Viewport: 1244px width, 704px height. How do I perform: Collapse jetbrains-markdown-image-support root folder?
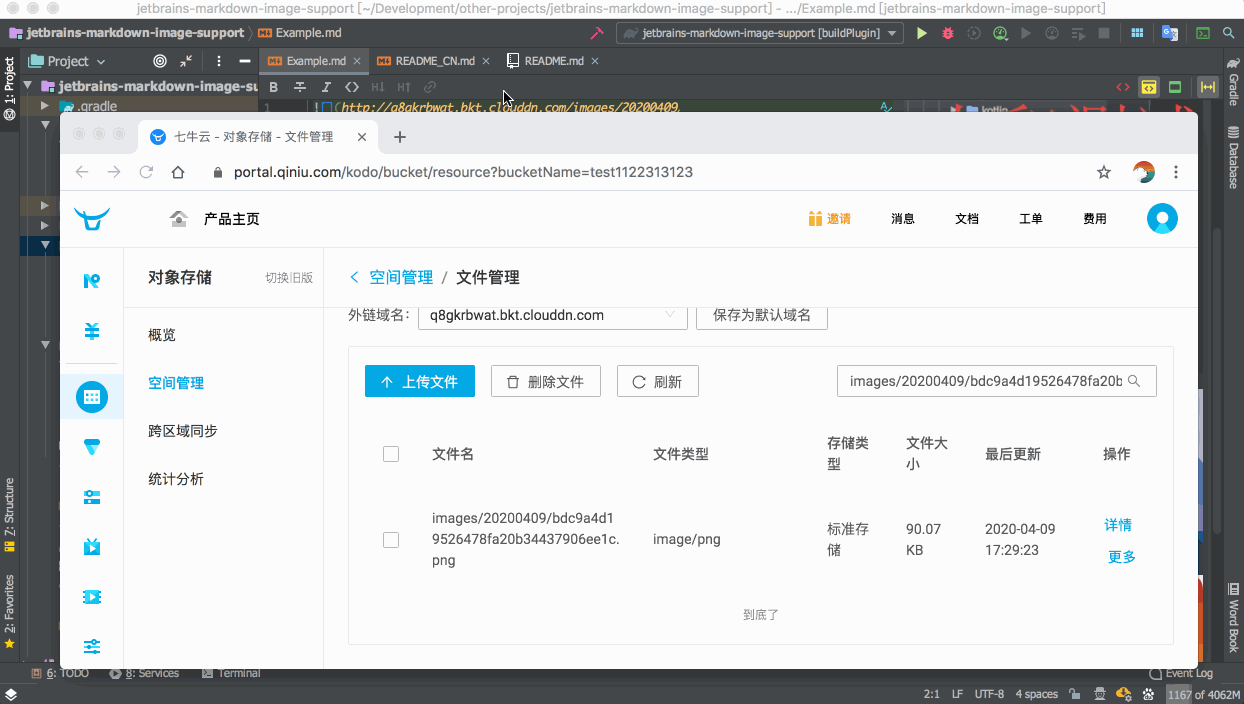pos(28,86)
